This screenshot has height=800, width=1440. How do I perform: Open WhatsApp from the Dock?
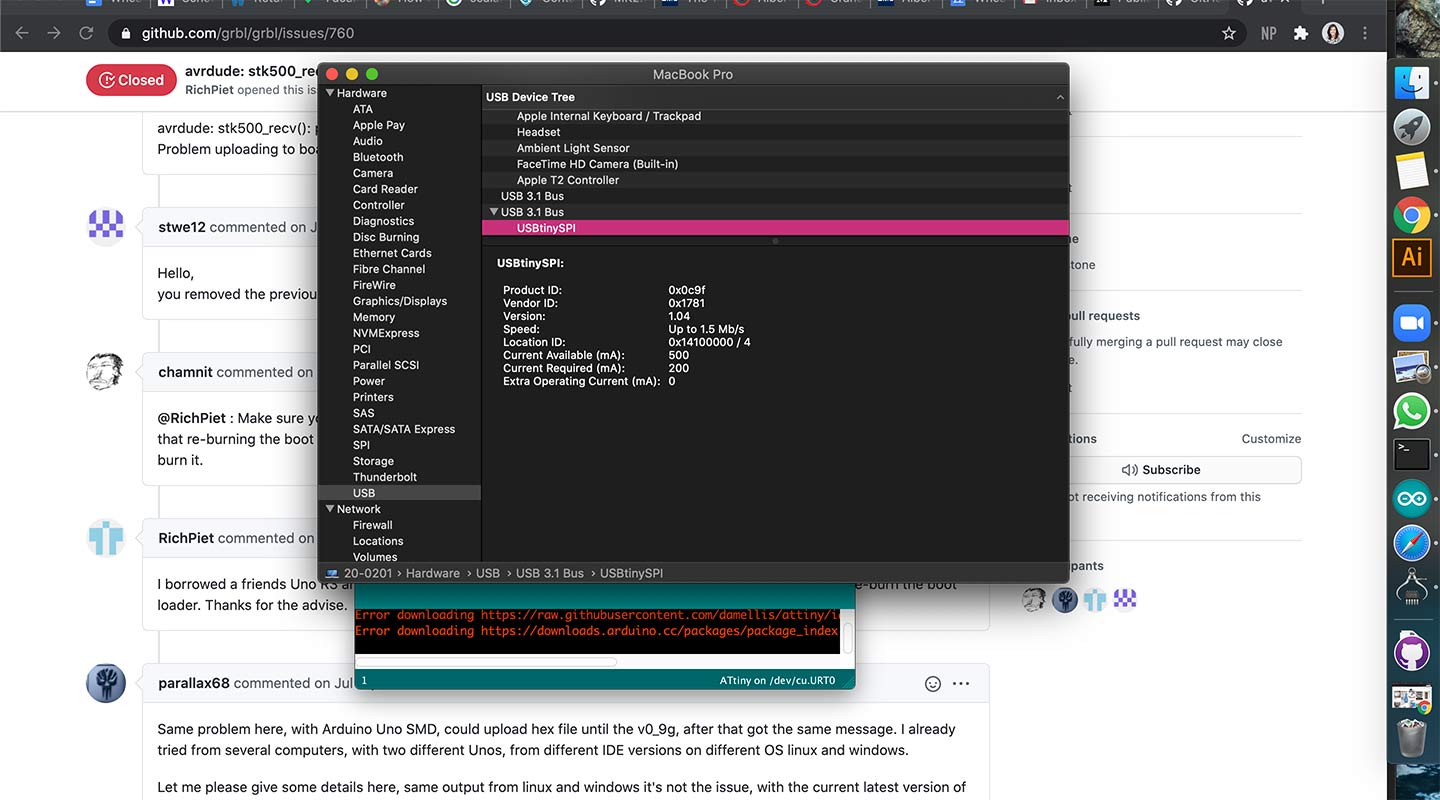coord(1412,411)
